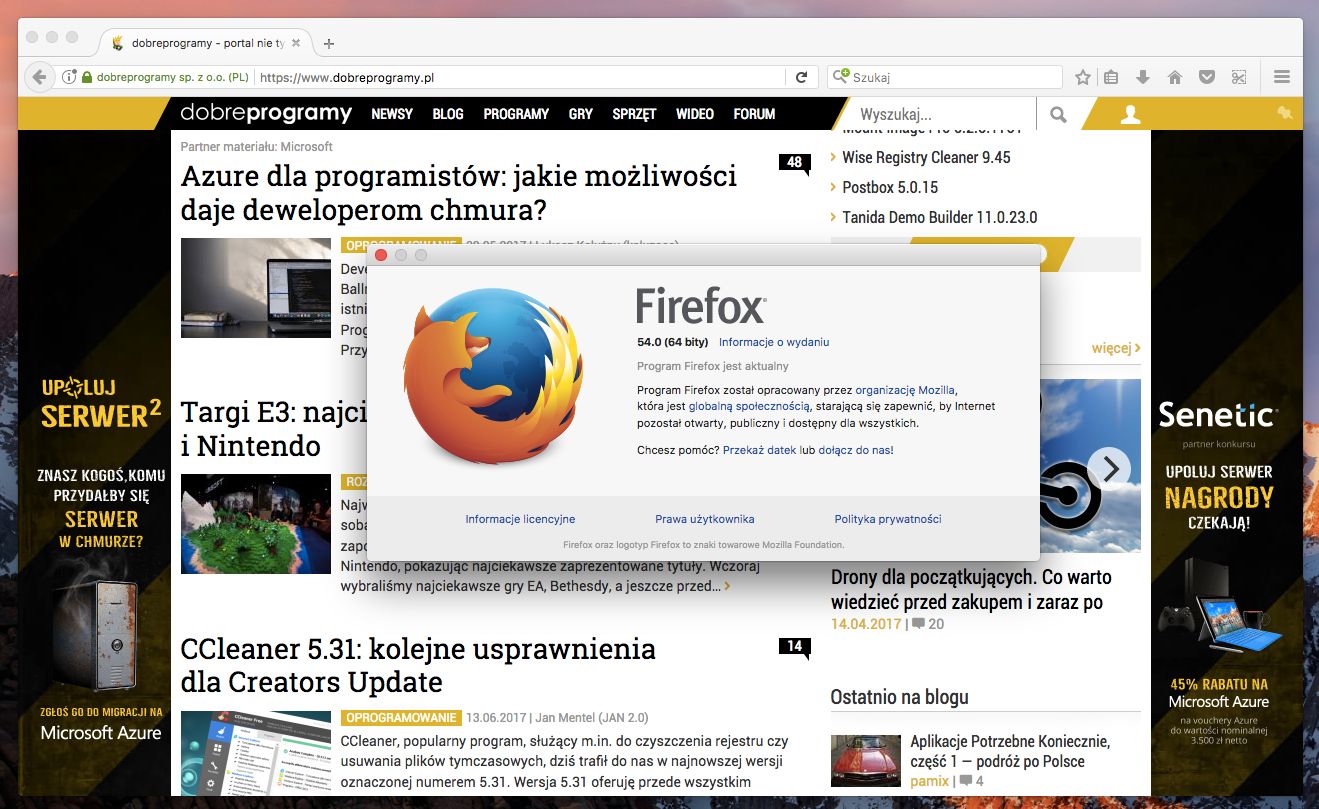Open the 14 comments bubble on CCleaner article
This screenshot has width=1319, height=809.
click(795, 647)
